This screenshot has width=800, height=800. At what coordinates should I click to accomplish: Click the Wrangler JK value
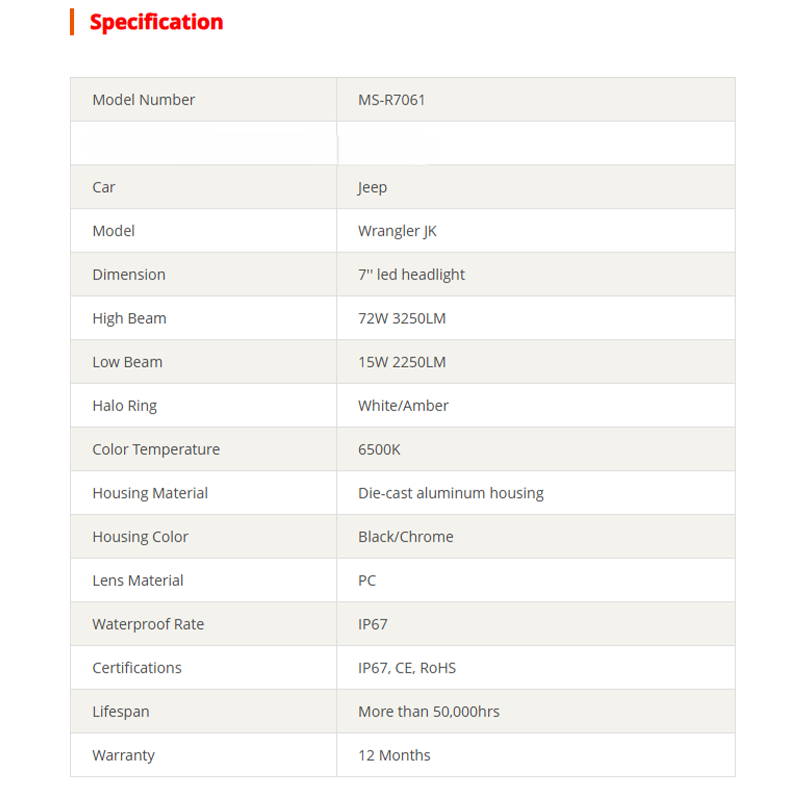point(397,231)
